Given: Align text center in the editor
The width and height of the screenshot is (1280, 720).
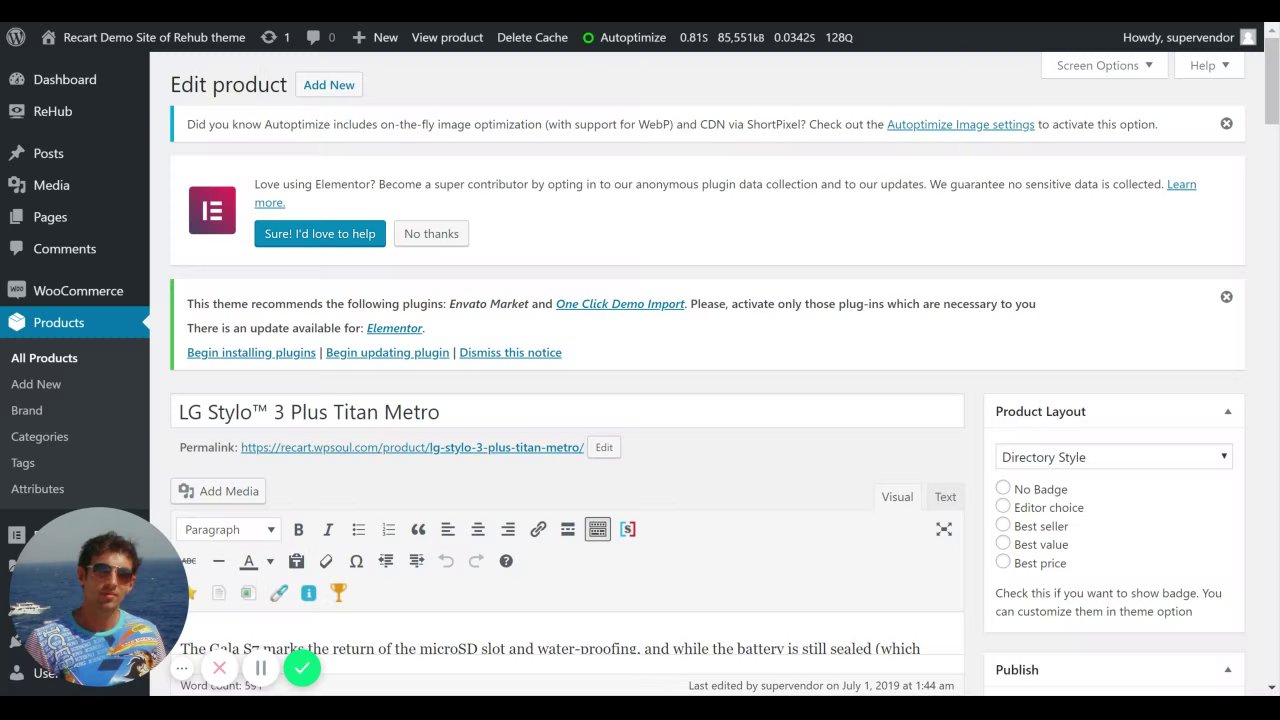Looking at the screenshot, I should point(478,529).
